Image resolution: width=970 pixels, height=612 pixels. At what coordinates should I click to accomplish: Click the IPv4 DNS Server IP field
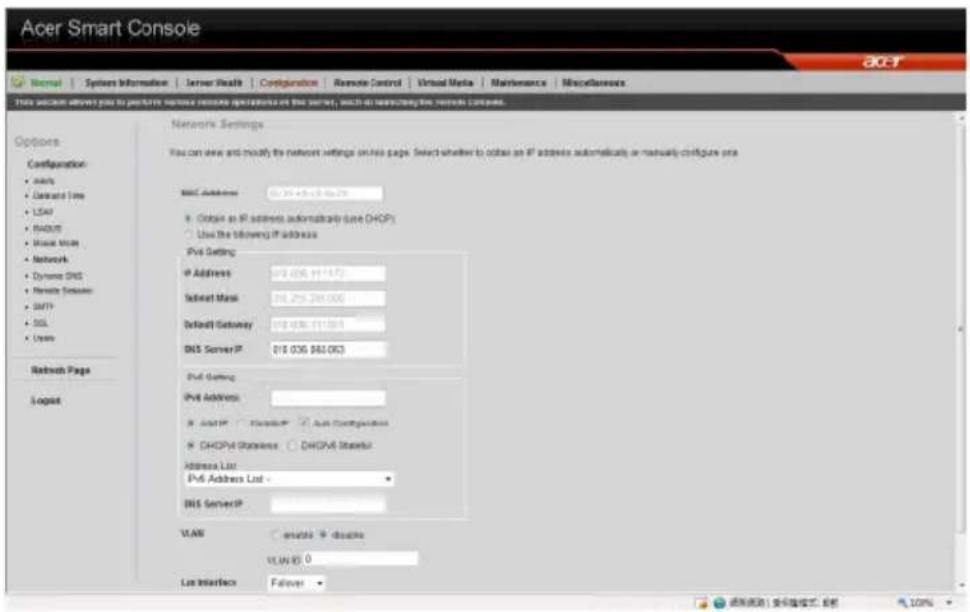pyautogui.click(x=328, y=350)
